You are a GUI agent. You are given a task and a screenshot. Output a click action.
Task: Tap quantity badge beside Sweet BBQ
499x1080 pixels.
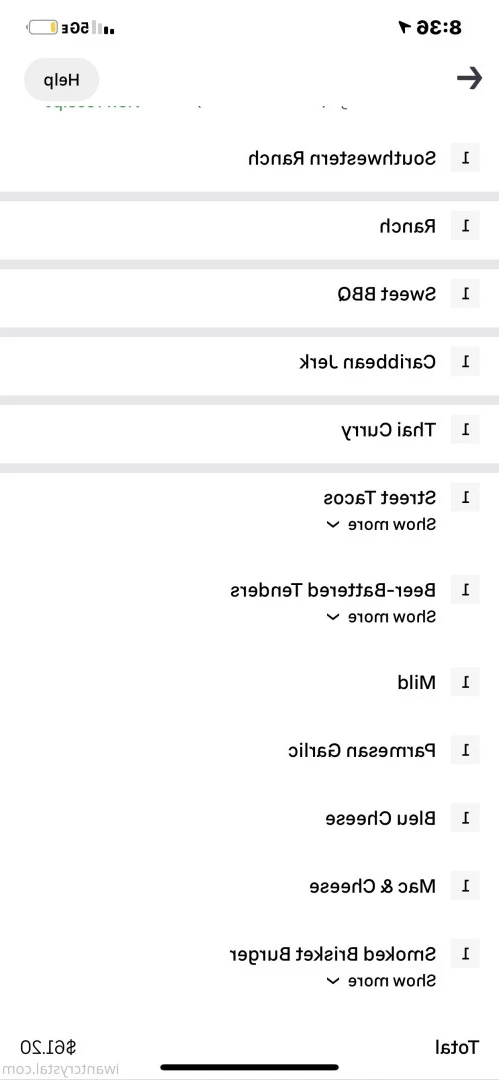tap(465, 294)
